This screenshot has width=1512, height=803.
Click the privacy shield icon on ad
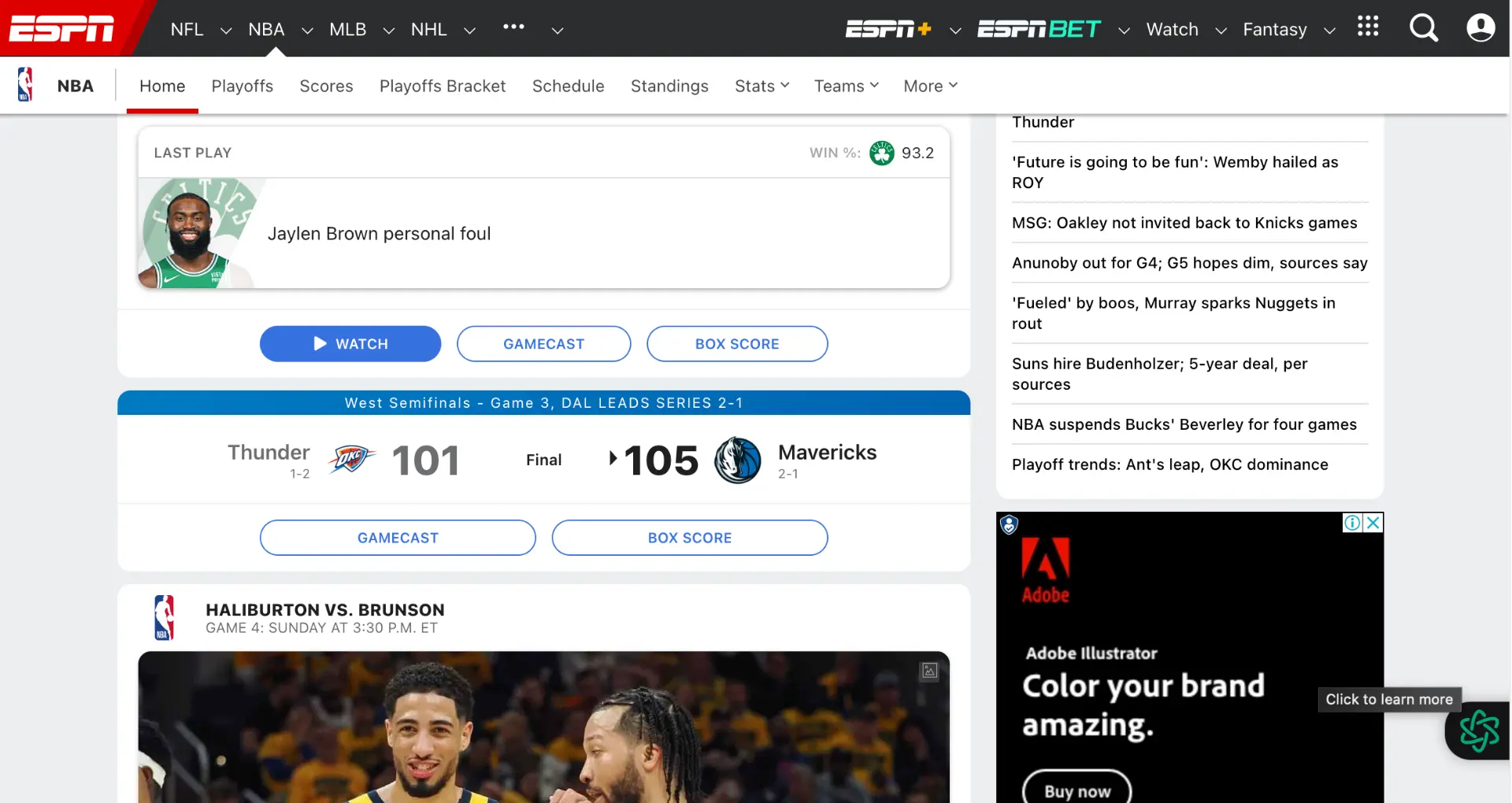[1009, 524]
